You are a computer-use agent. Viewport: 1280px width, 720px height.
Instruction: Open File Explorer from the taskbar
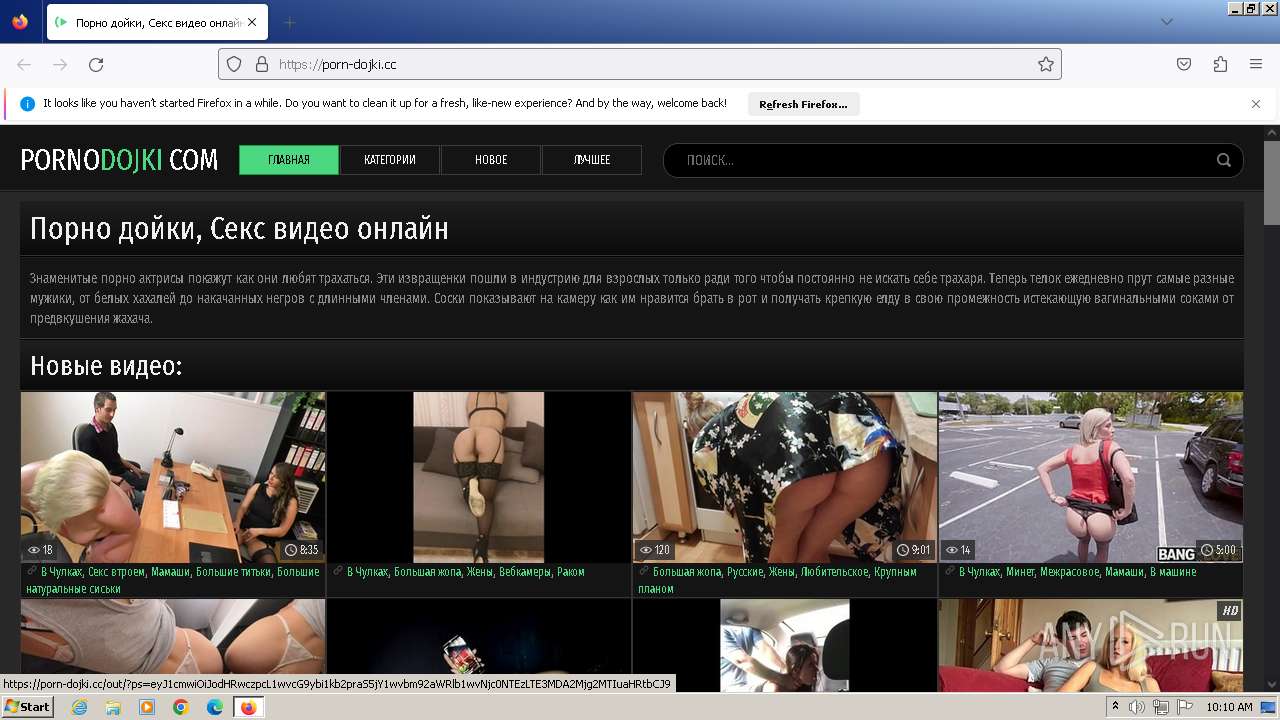[113, 707]
